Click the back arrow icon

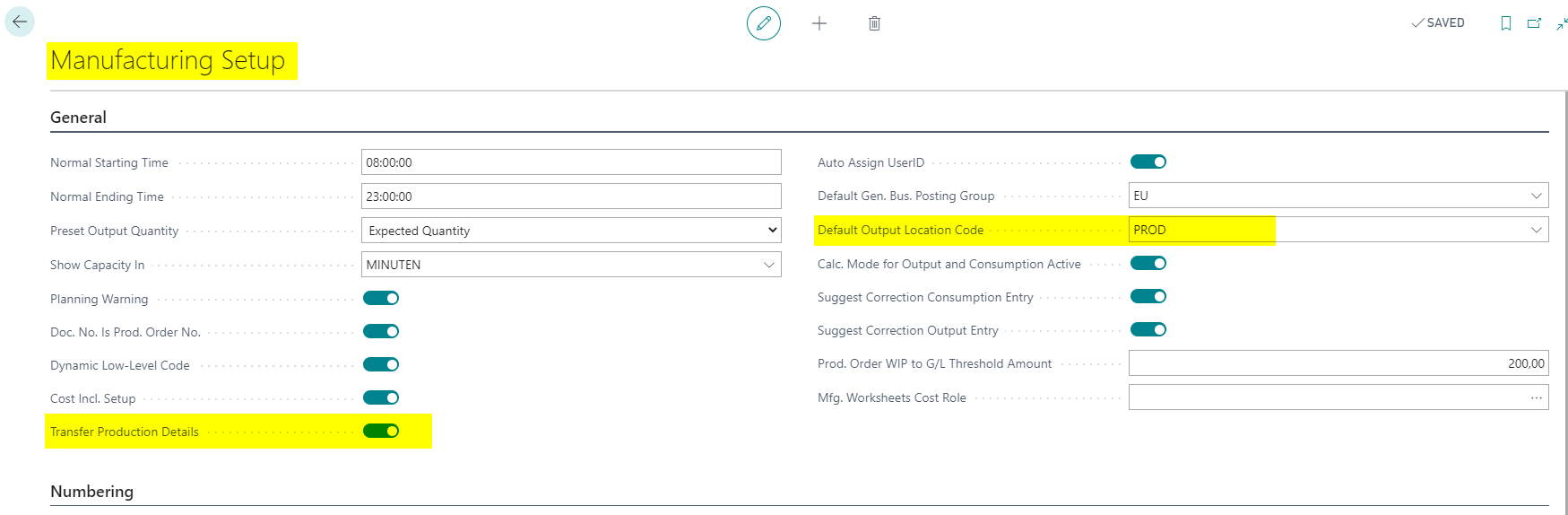click(20, 22)
